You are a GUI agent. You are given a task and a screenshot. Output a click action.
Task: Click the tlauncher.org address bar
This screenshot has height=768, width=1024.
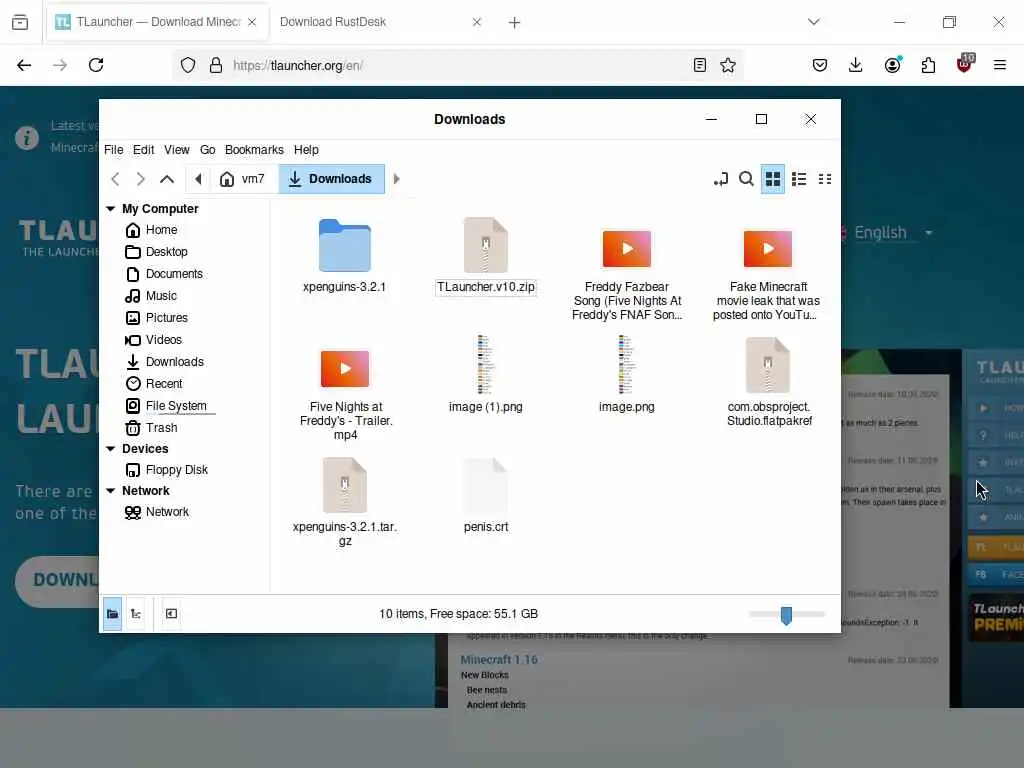coord(457,65)
